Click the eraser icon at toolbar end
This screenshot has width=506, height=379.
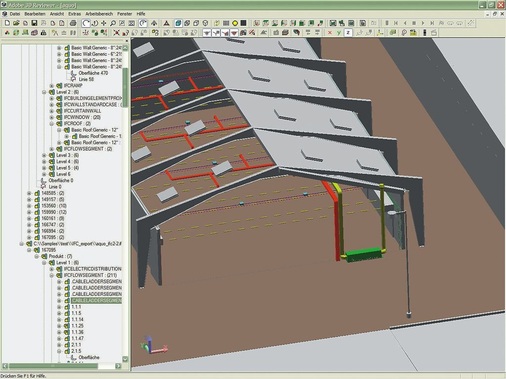(471, 23)
